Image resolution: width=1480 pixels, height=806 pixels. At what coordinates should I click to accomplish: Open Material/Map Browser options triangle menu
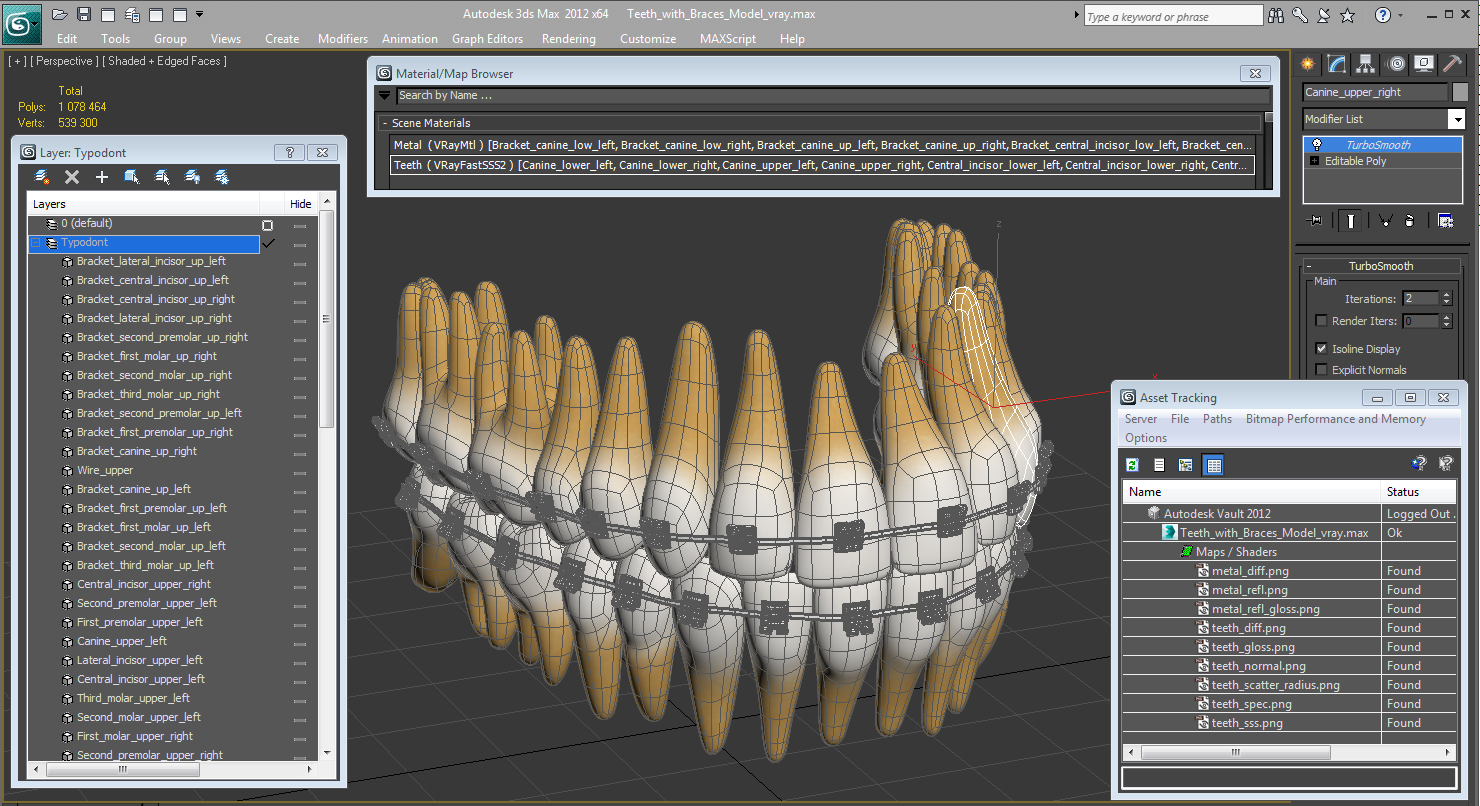pyautogui.click(x=384, y=96)
